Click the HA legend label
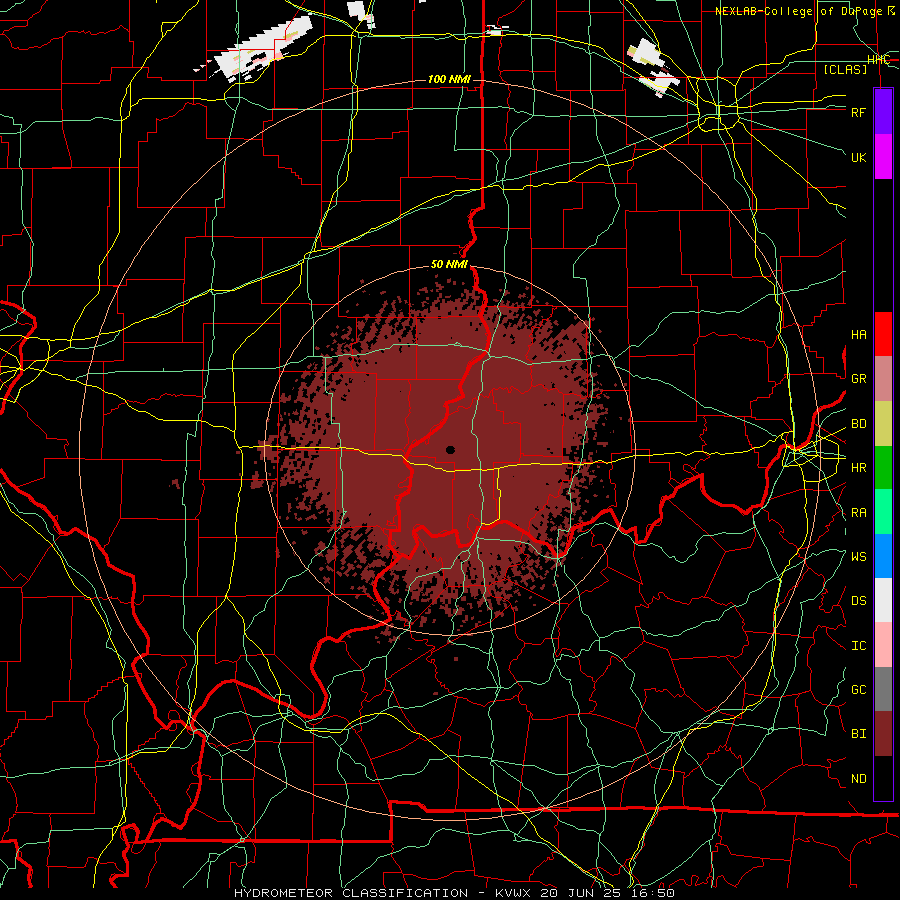The image size is (900, 900). click(x=858, y=335)
